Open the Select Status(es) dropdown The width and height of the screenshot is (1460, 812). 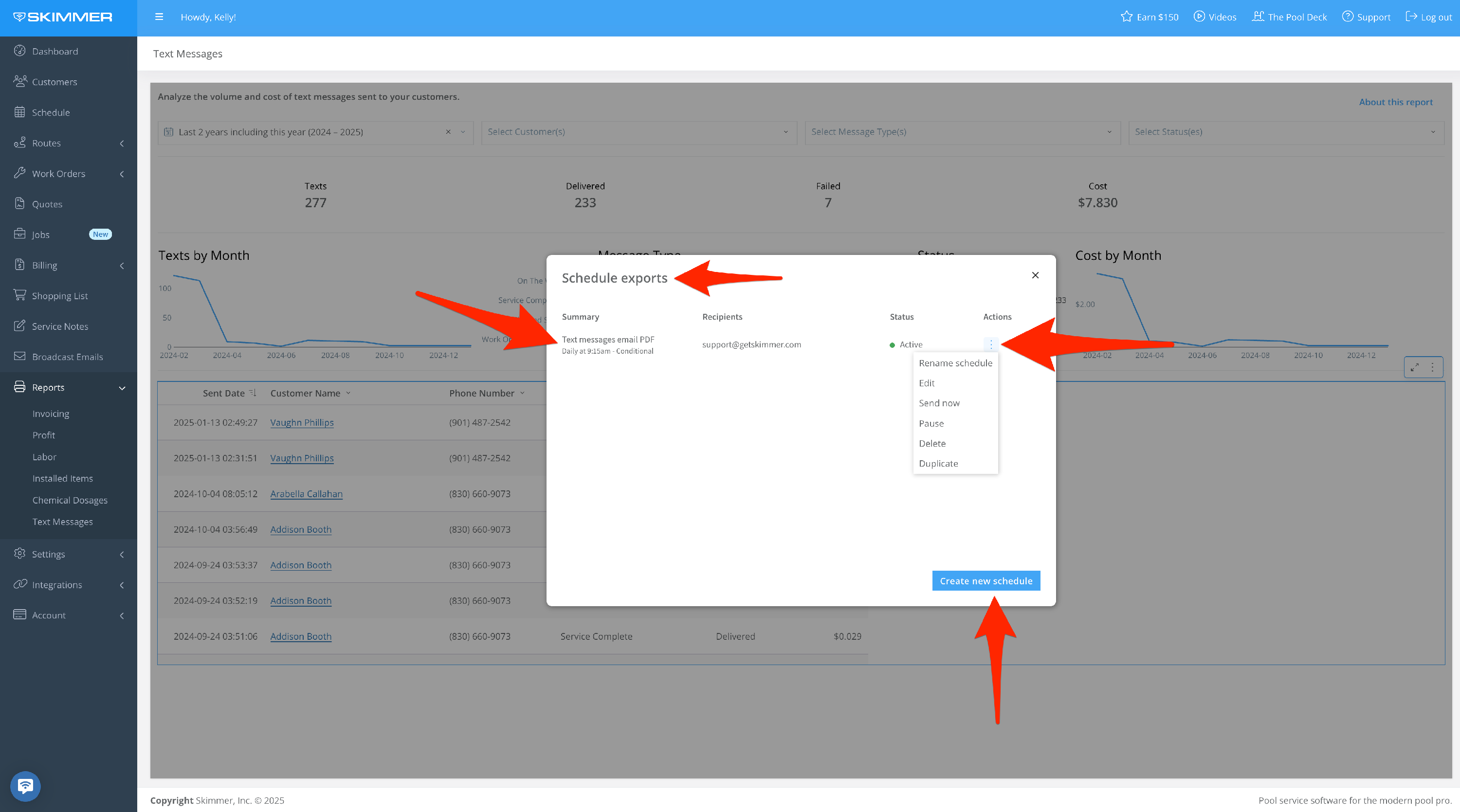point(1285,132)
